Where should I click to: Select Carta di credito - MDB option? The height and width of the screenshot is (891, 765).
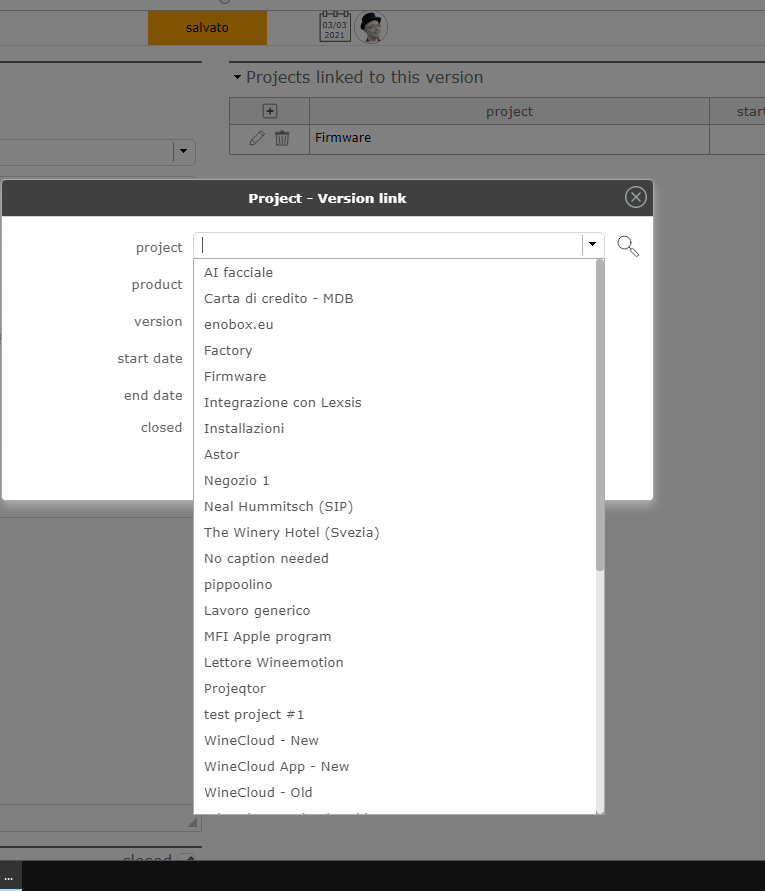[395, 299]
